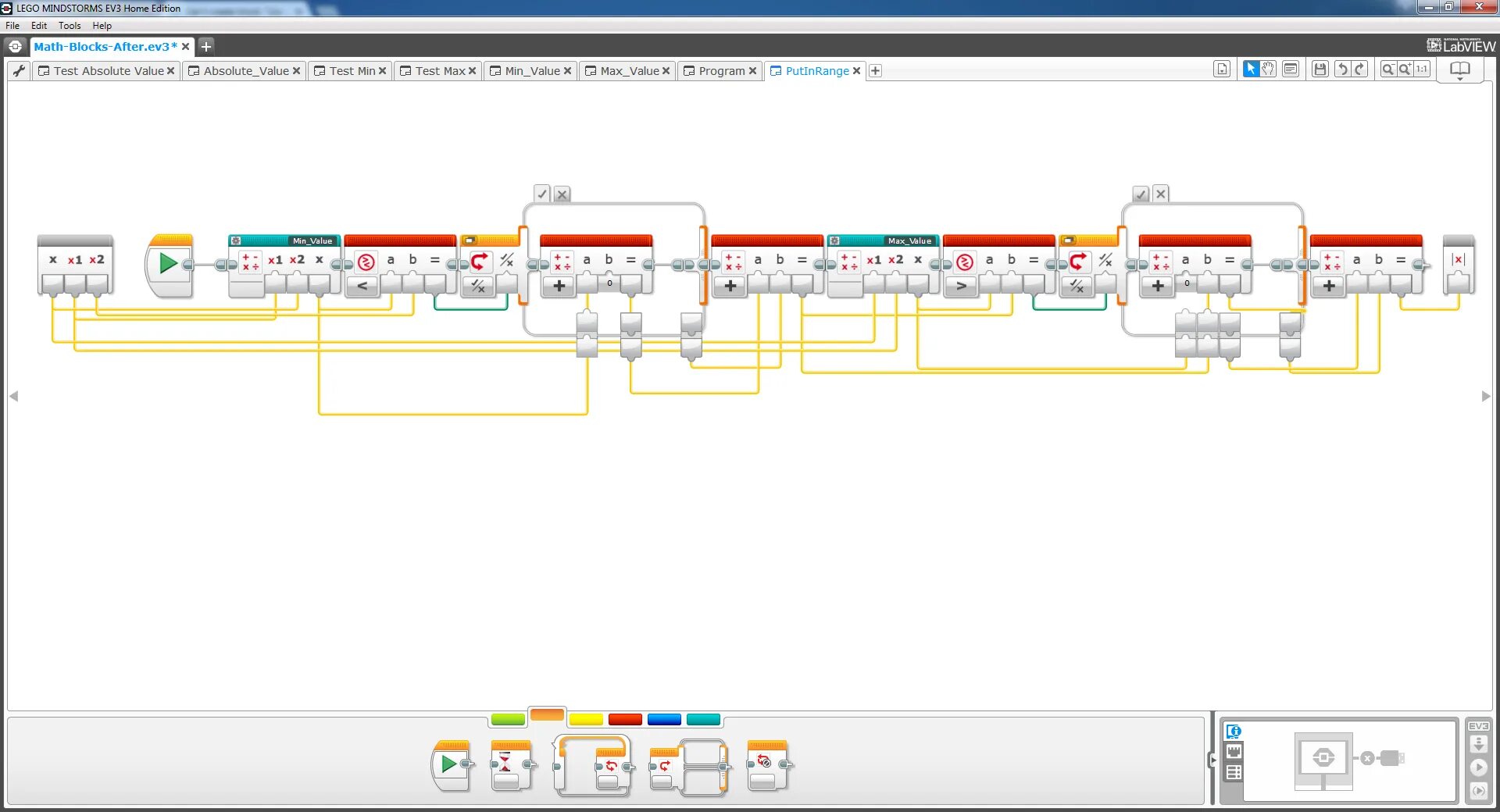Screen dimensions: 1500x812
Task: Show the true case of the second Switch
Action: click(1141, 194)
